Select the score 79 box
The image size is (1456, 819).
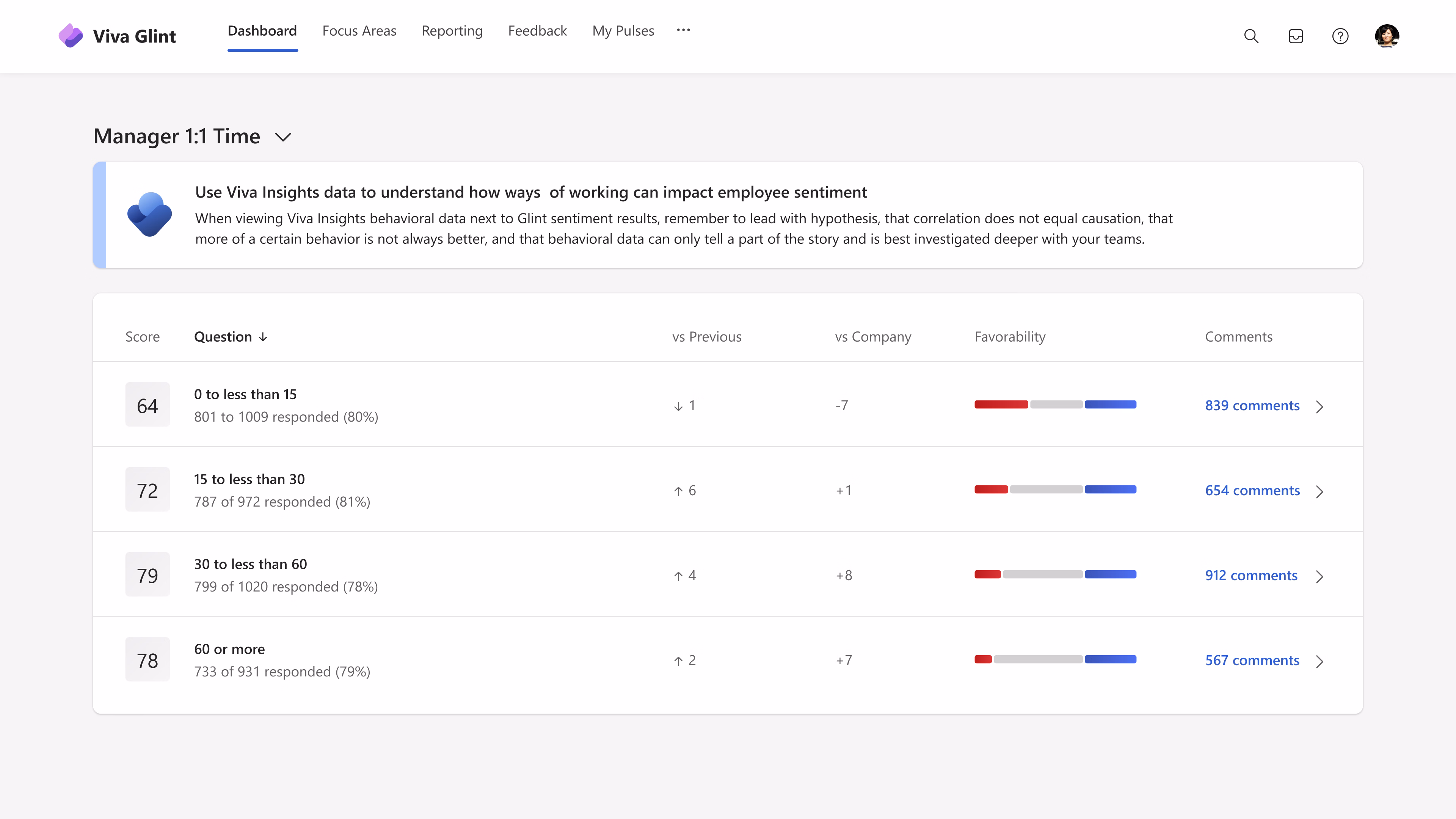(147, 574)
